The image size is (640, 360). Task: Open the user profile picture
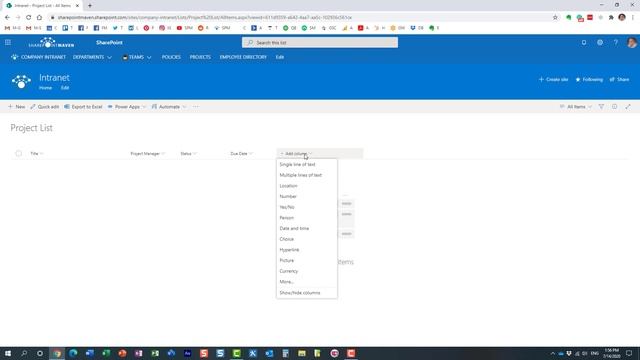tap(631, 42)
